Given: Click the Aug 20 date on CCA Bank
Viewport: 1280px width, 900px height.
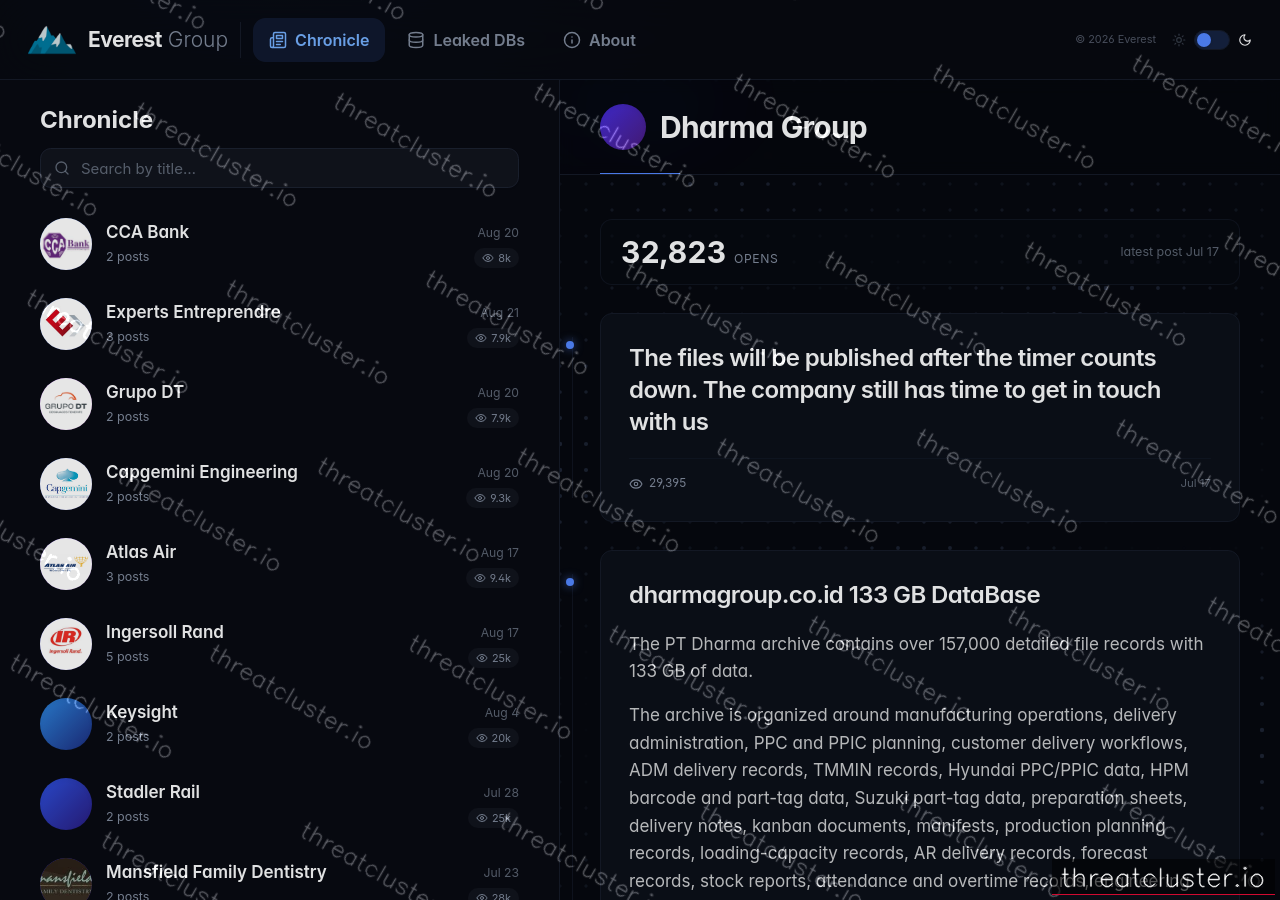Looking at the screenshot, I should click(498, 233).
